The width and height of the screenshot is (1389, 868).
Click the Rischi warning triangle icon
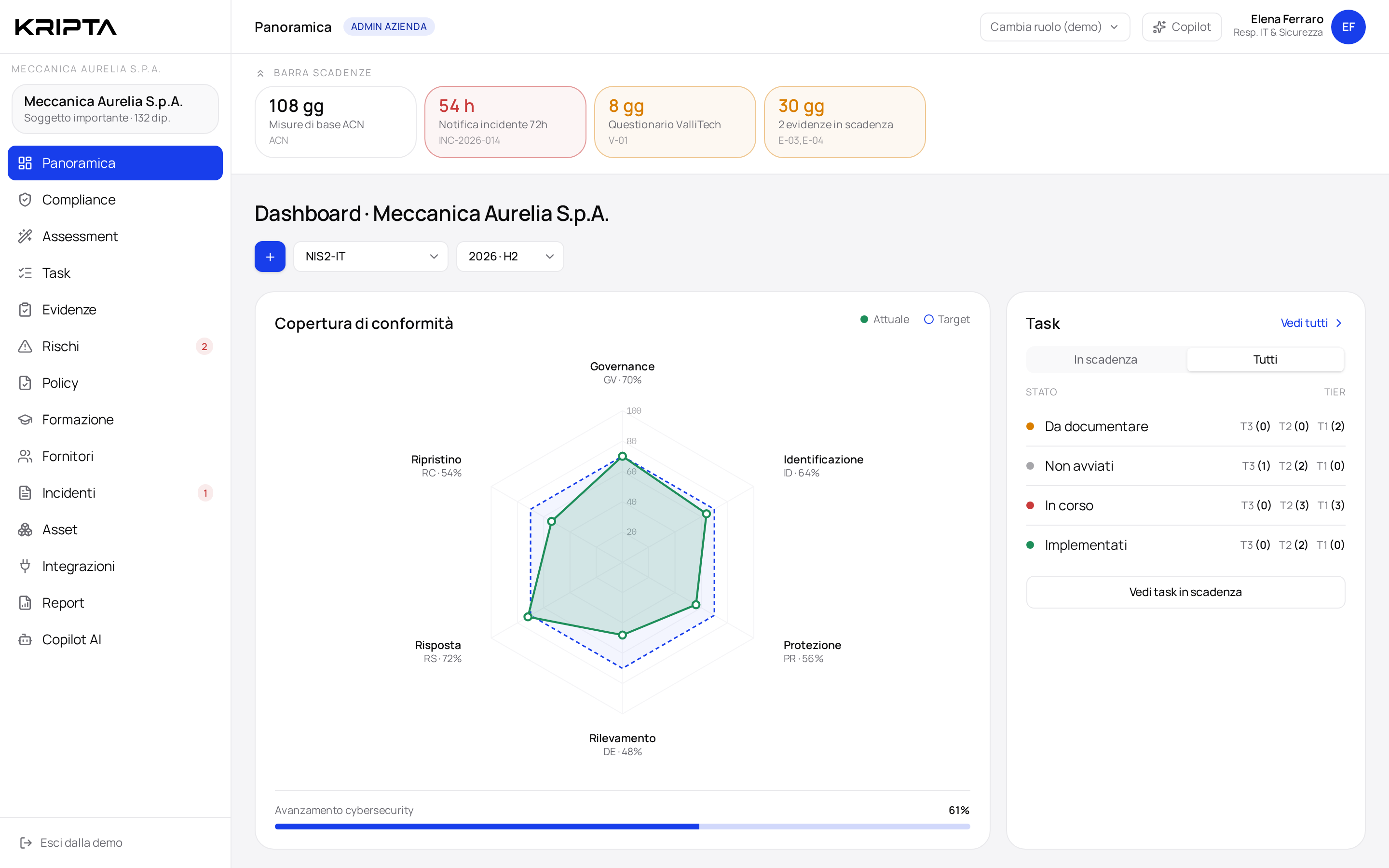25,347
